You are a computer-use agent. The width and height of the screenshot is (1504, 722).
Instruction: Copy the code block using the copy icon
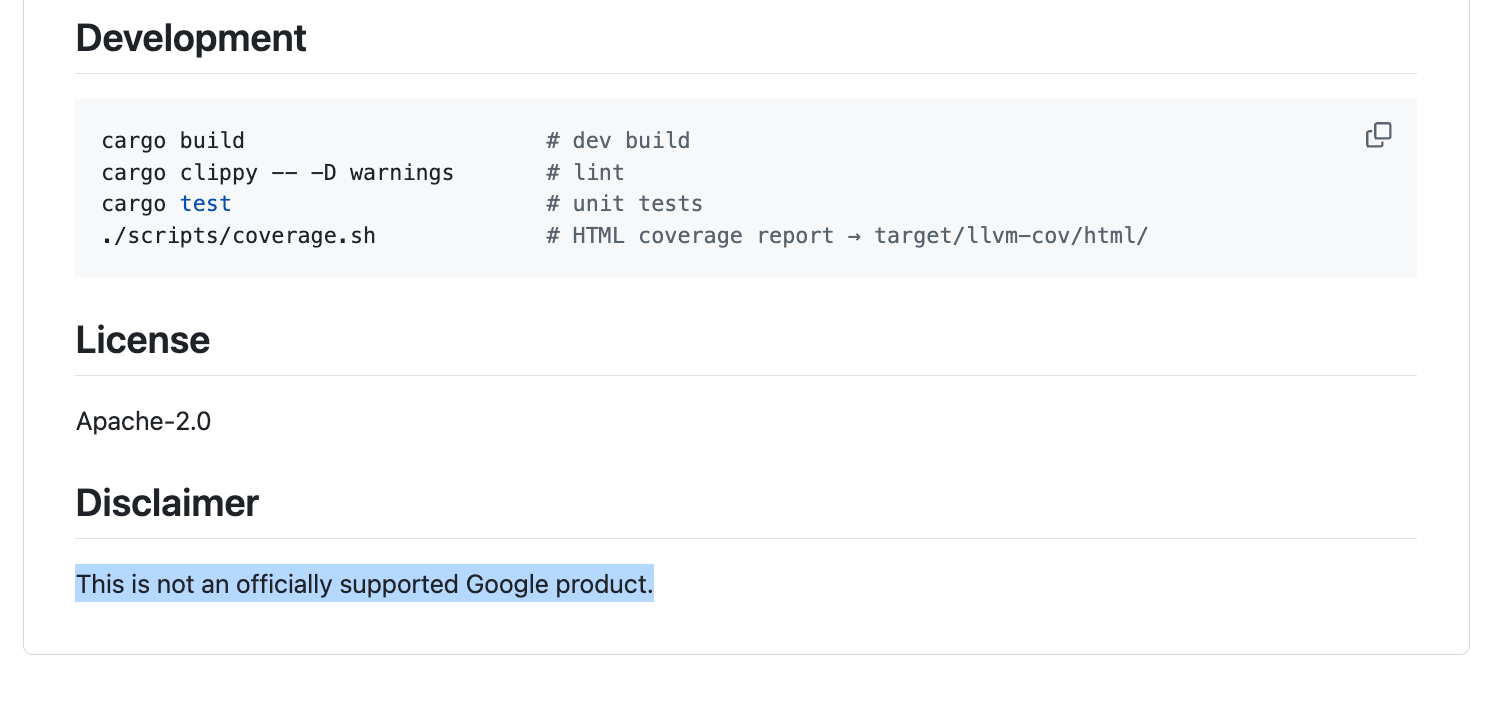point(1378,135)
